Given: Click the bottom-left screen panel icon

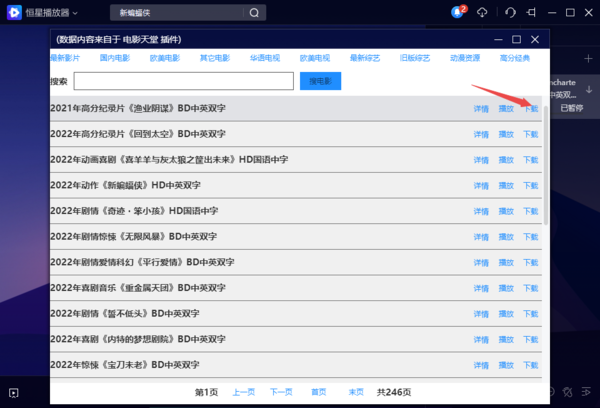Looking at the screenshot, I should (14, 393).
